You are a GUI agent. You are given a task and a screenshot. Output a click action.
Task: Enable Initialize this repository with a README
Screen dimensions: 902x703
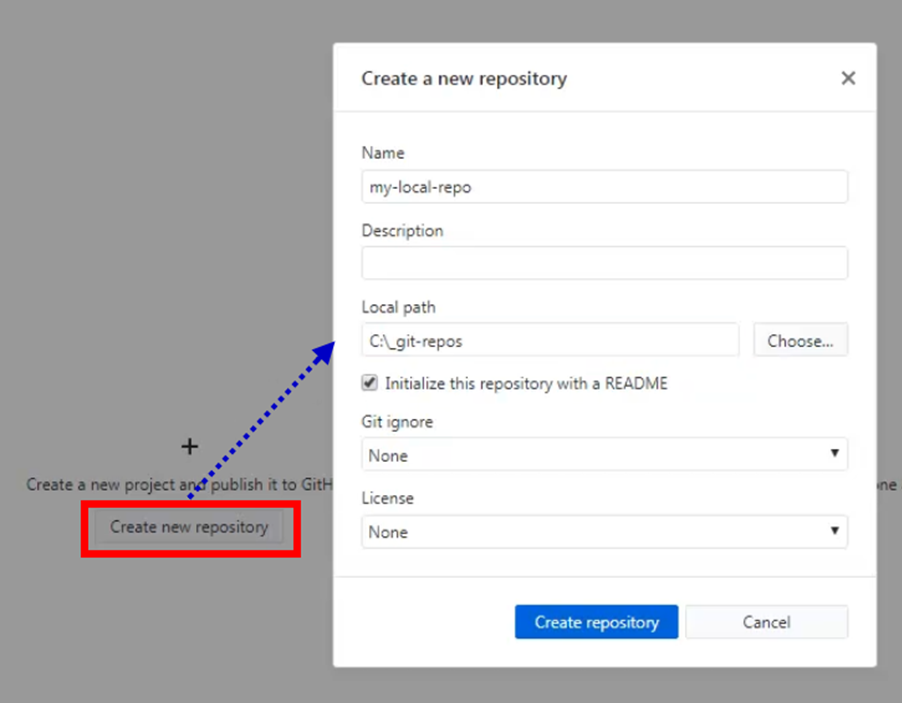(370, 383)
